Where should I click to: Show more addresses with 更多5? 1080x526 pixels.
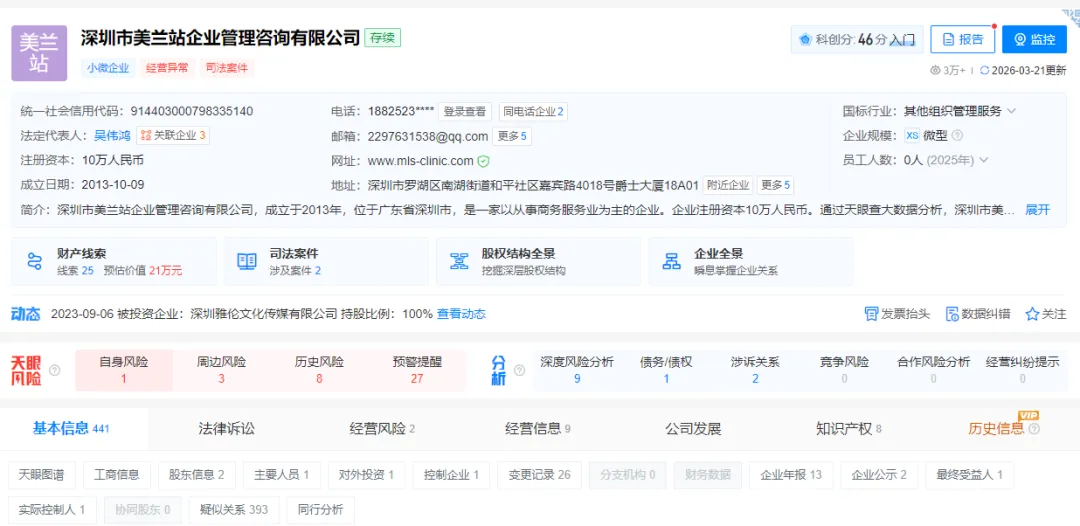click(x=776, y=185)
